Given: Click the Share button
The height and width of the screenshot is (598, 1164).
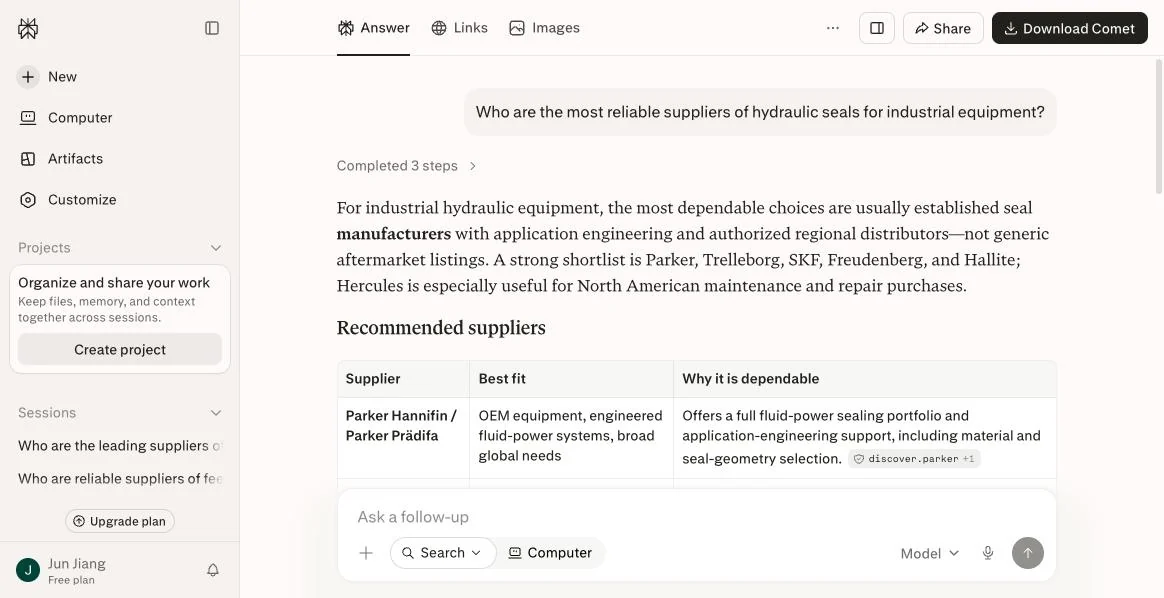Looking at the screenshot, I should [943, 28].
